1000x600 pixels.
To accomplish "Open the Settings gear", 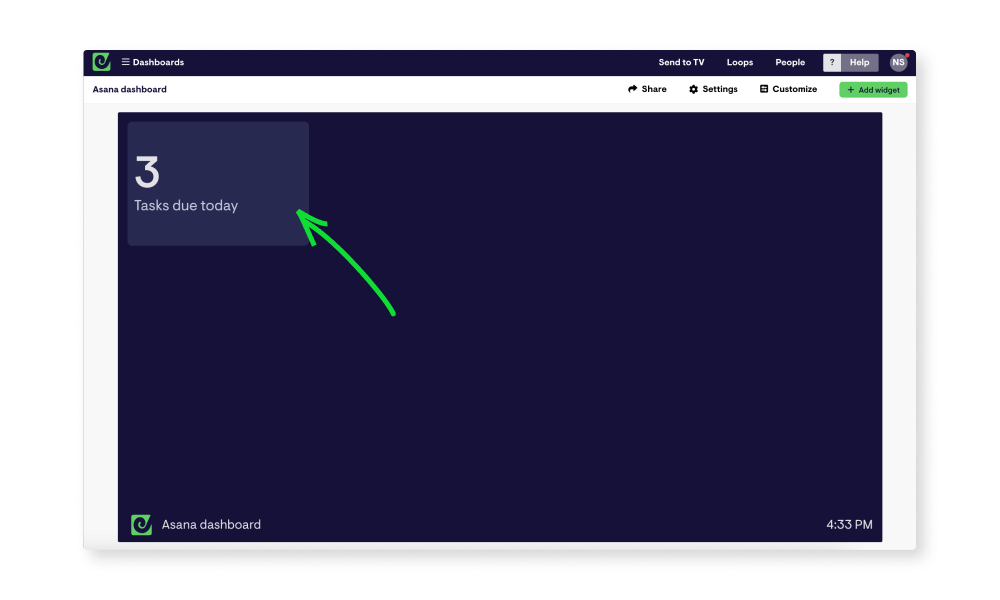I will [693, 89].
